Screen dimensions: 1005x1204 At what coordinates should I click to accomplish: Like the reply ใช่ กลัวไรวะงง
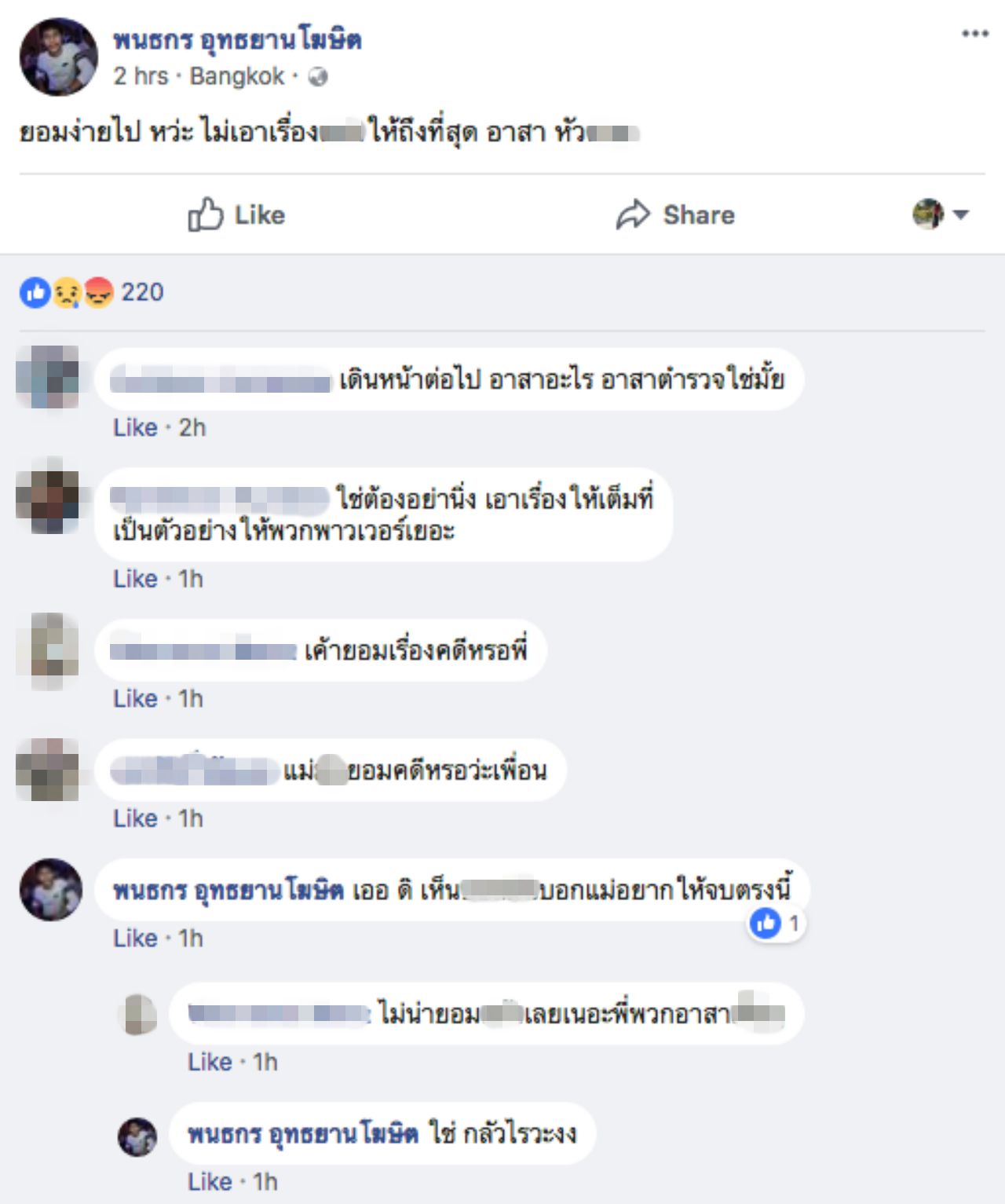(x=210, y=1182)
